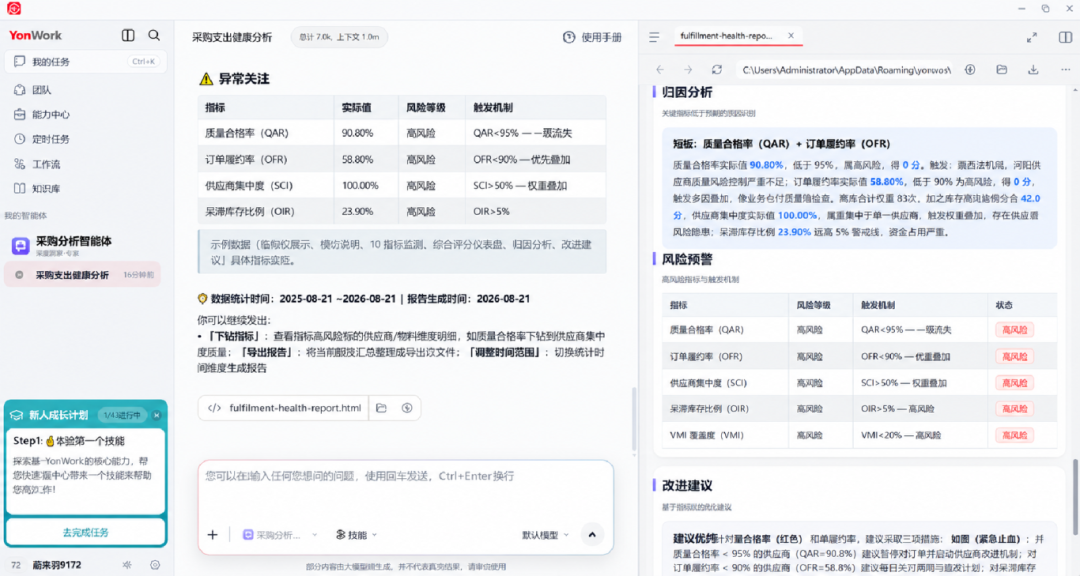1080x576 pixels.
Task: Go back in the preview browser
Action: tap(660, 70)
